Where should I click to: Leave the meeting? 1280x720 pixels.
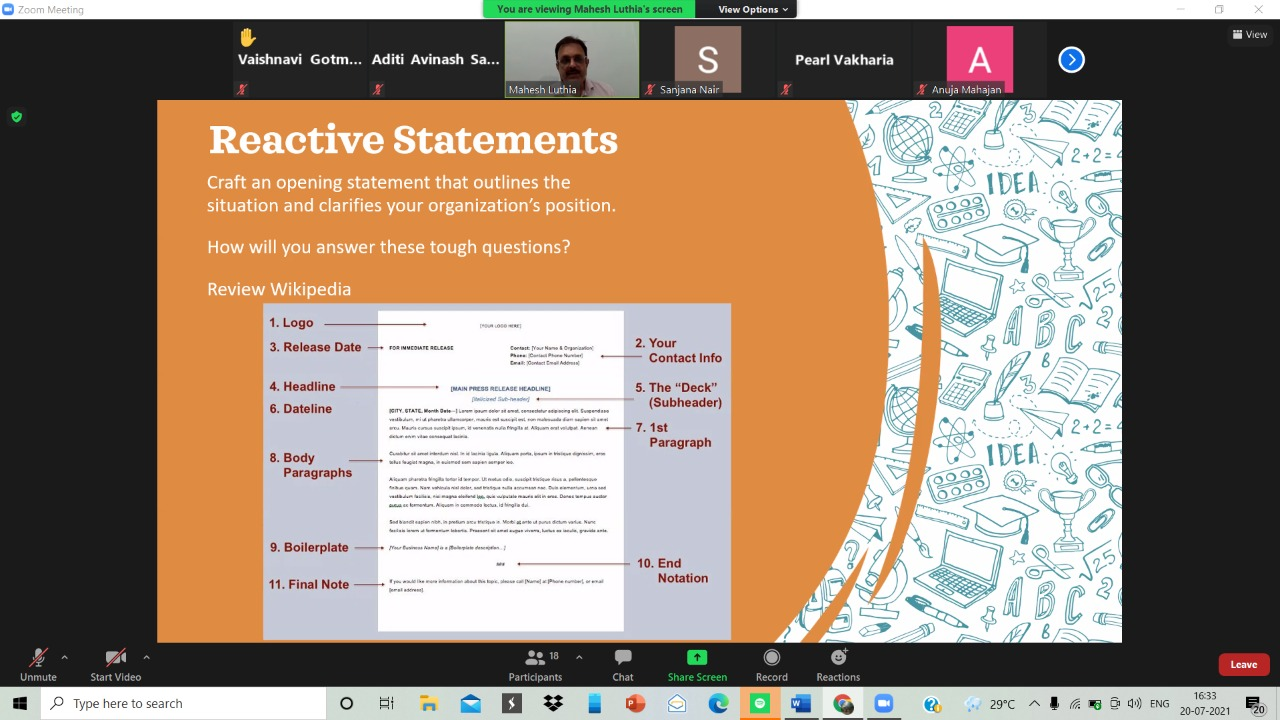[1243, 665]
